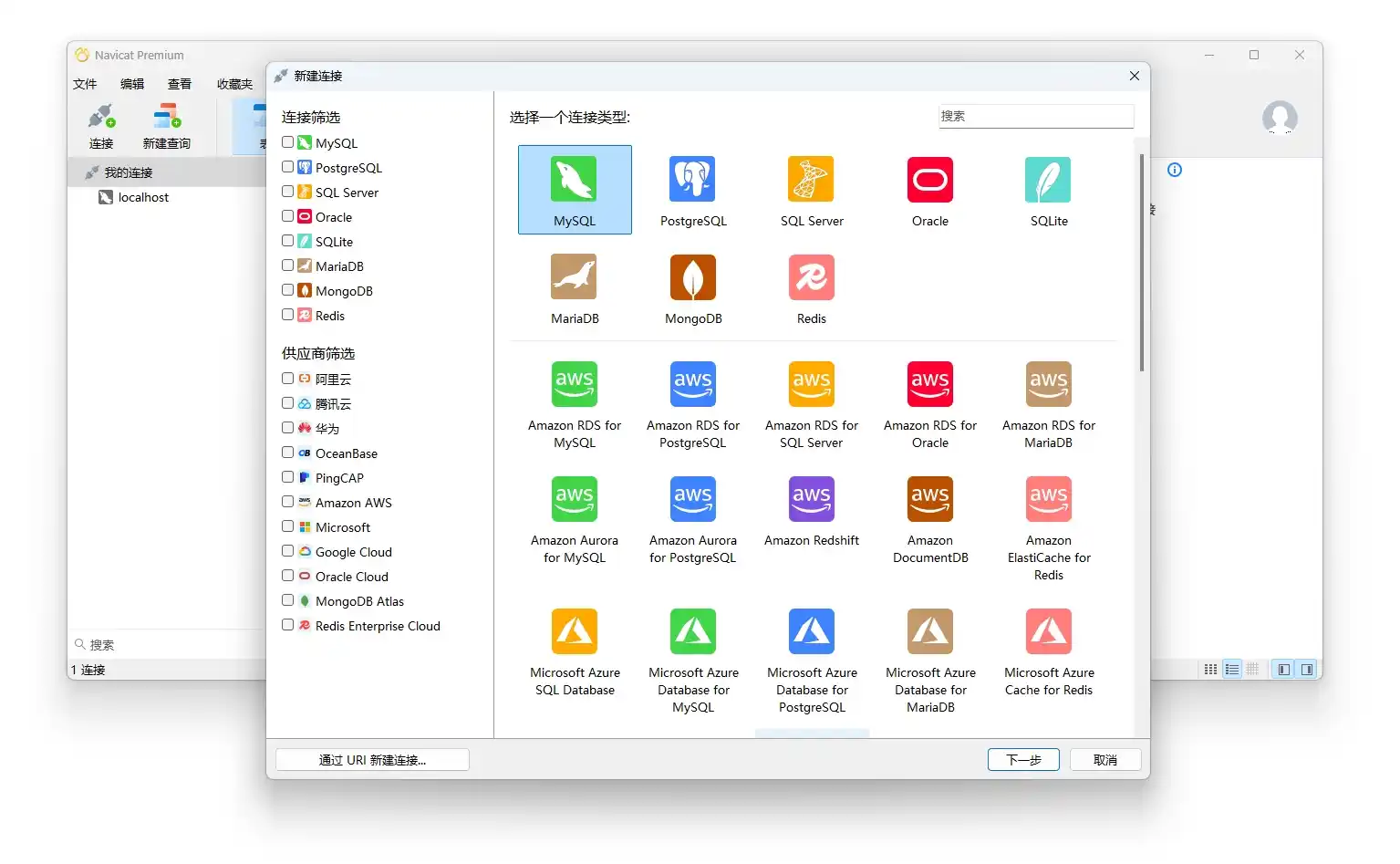Check the Google Cloud vendor checkbox
The width and height of the screenshot is (1400, 864).
[287, 551]
